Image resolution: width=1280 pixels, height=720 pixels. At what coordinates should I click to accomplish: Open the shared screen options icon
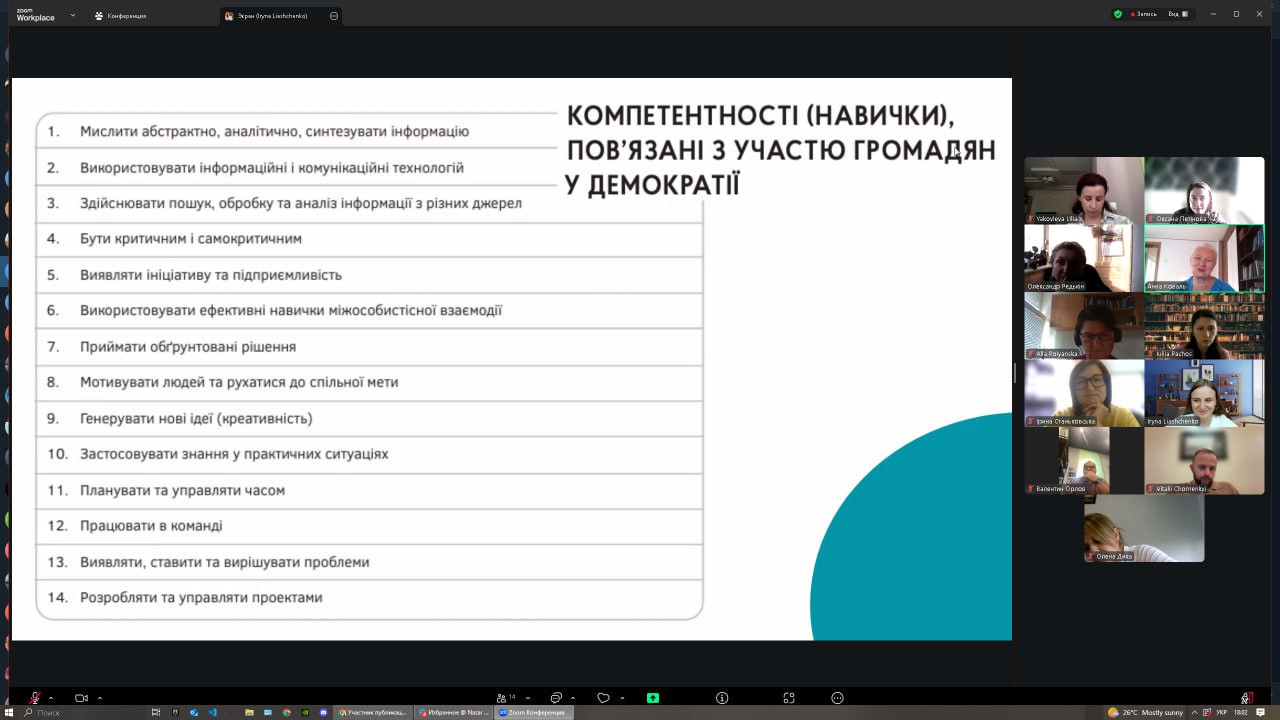pyautogui.click(x=333, y=16)
